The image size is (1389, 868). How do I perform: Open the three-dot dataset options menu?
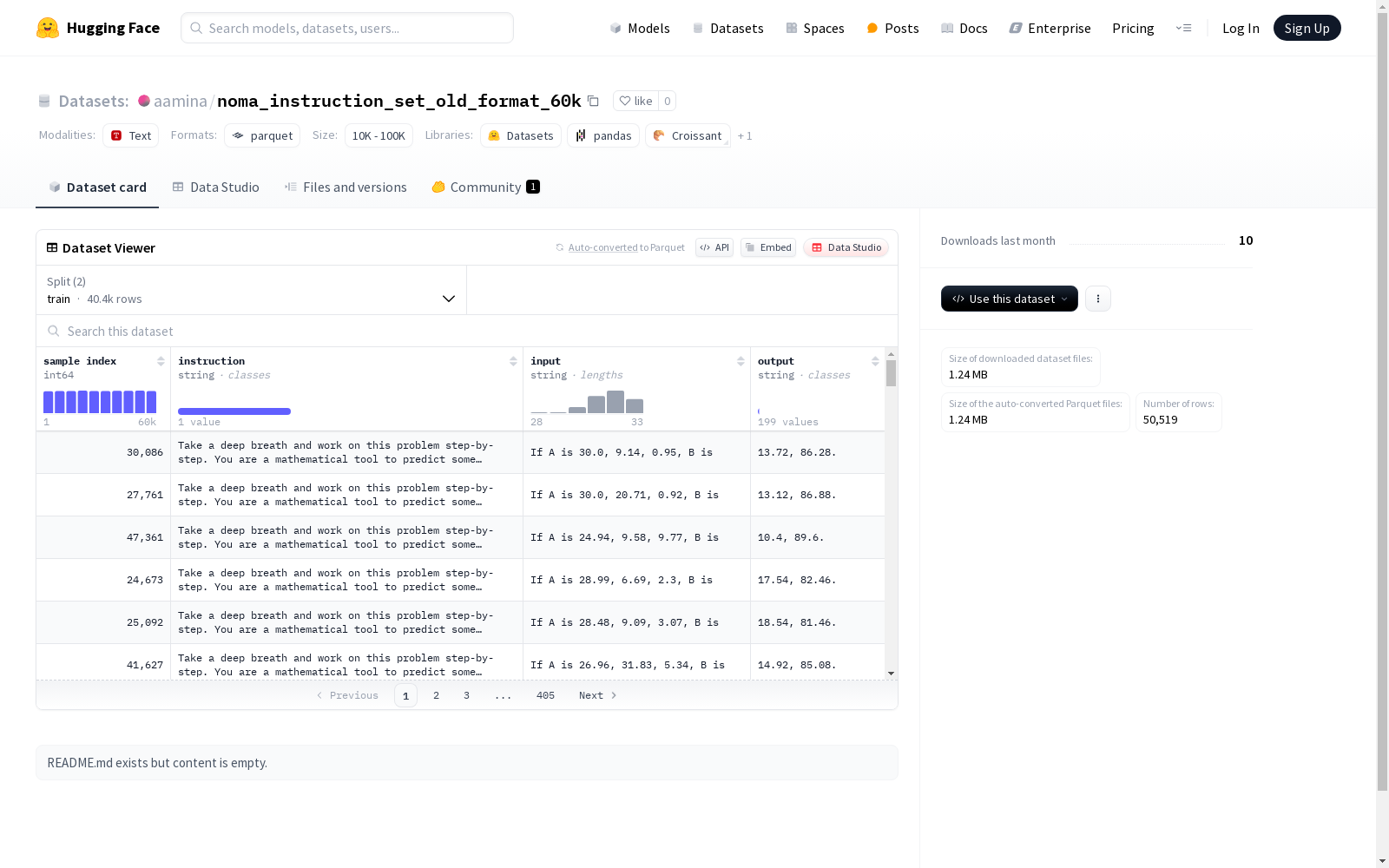coord(1098,299)
